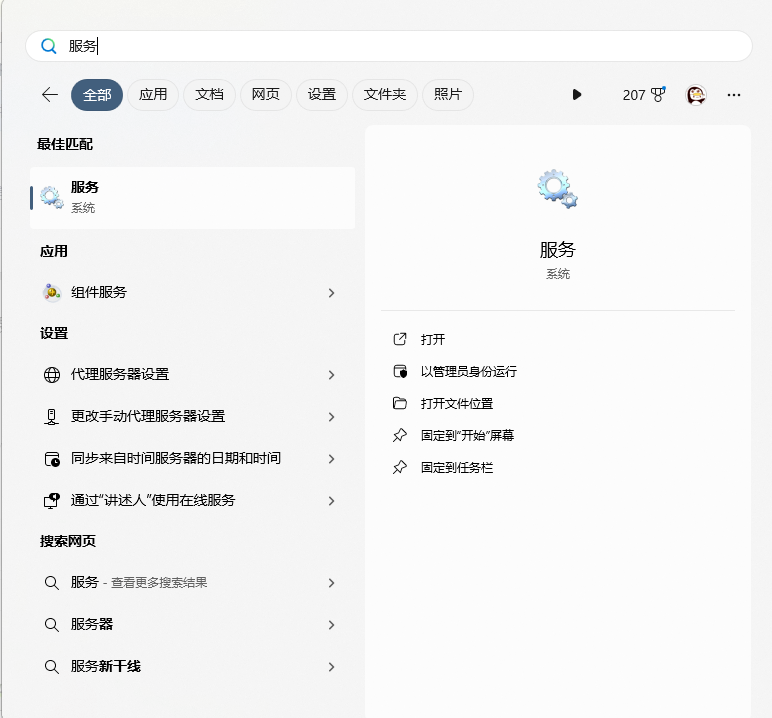Click the search icon beside 服务新干线
This screenshot has width=772, height=718.
(x=52, y=667)
